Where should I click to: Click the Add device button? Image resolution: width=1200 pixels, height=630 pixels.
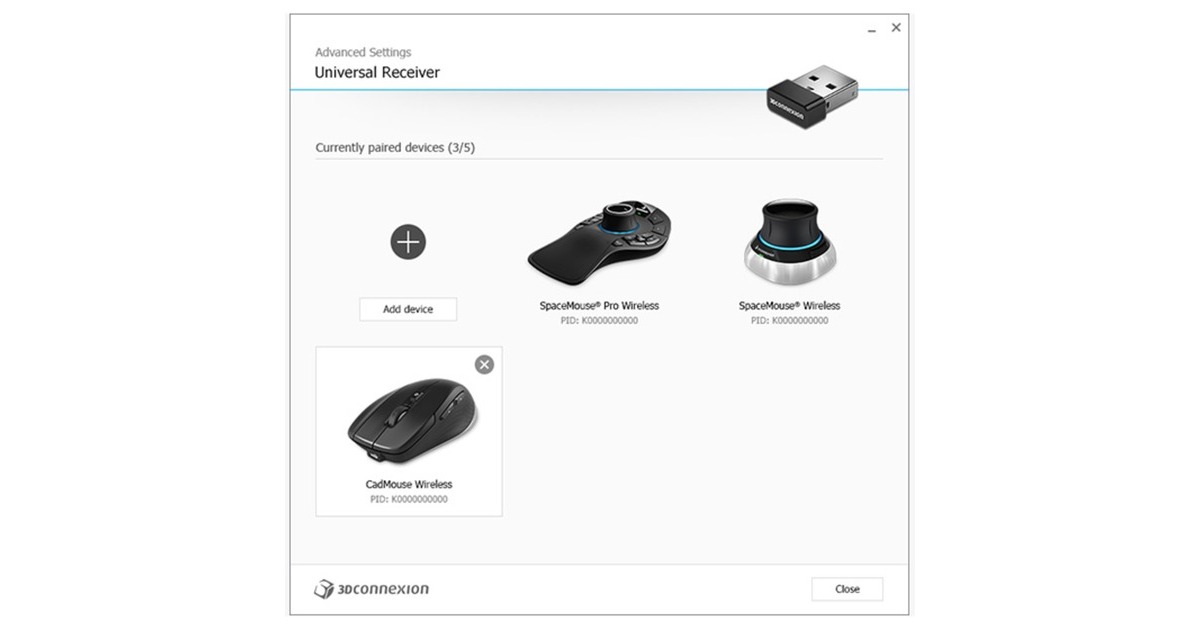(x=408, y=309)
